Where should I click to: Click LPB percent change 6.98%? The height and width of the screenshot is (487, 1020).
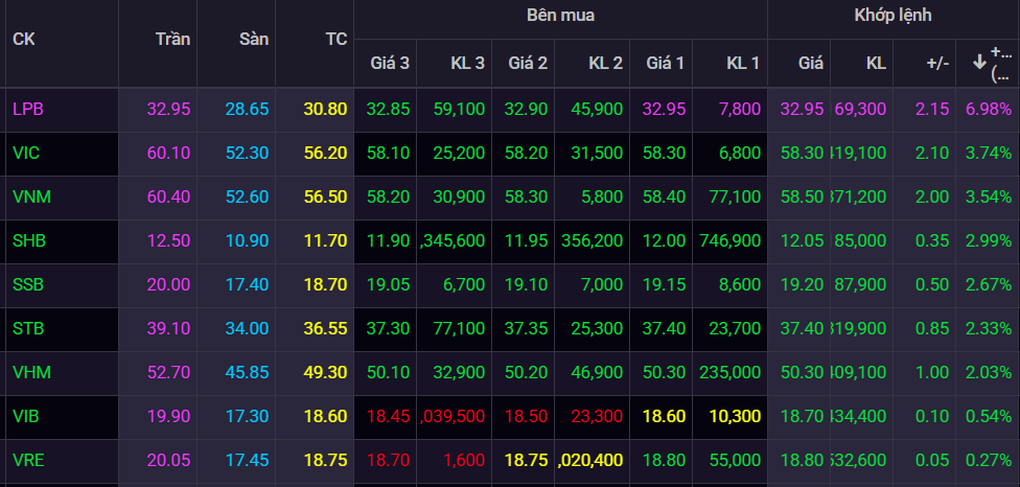(x=989, y=109)
